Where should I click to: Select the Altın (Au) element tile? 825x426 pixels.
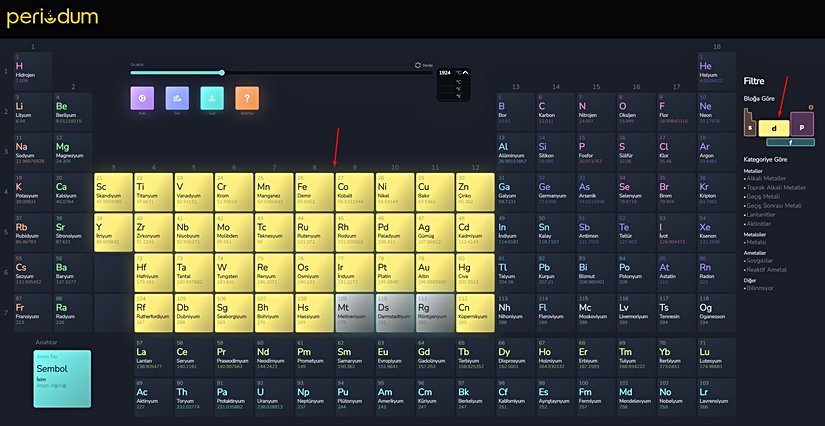(431, 272)
